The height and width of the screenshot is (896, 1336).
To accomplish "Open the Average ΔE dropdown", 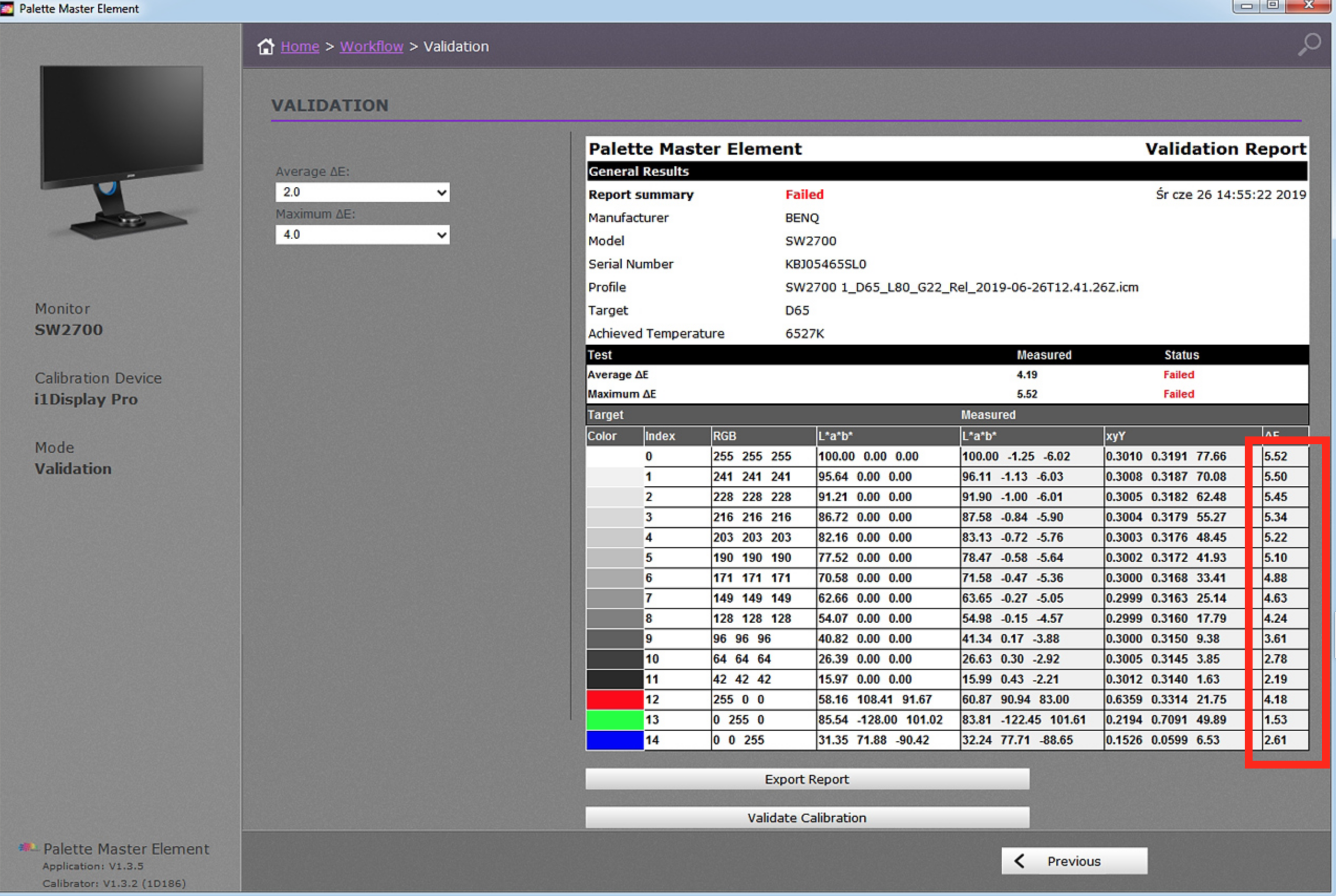I will click(x=362, y=192).
